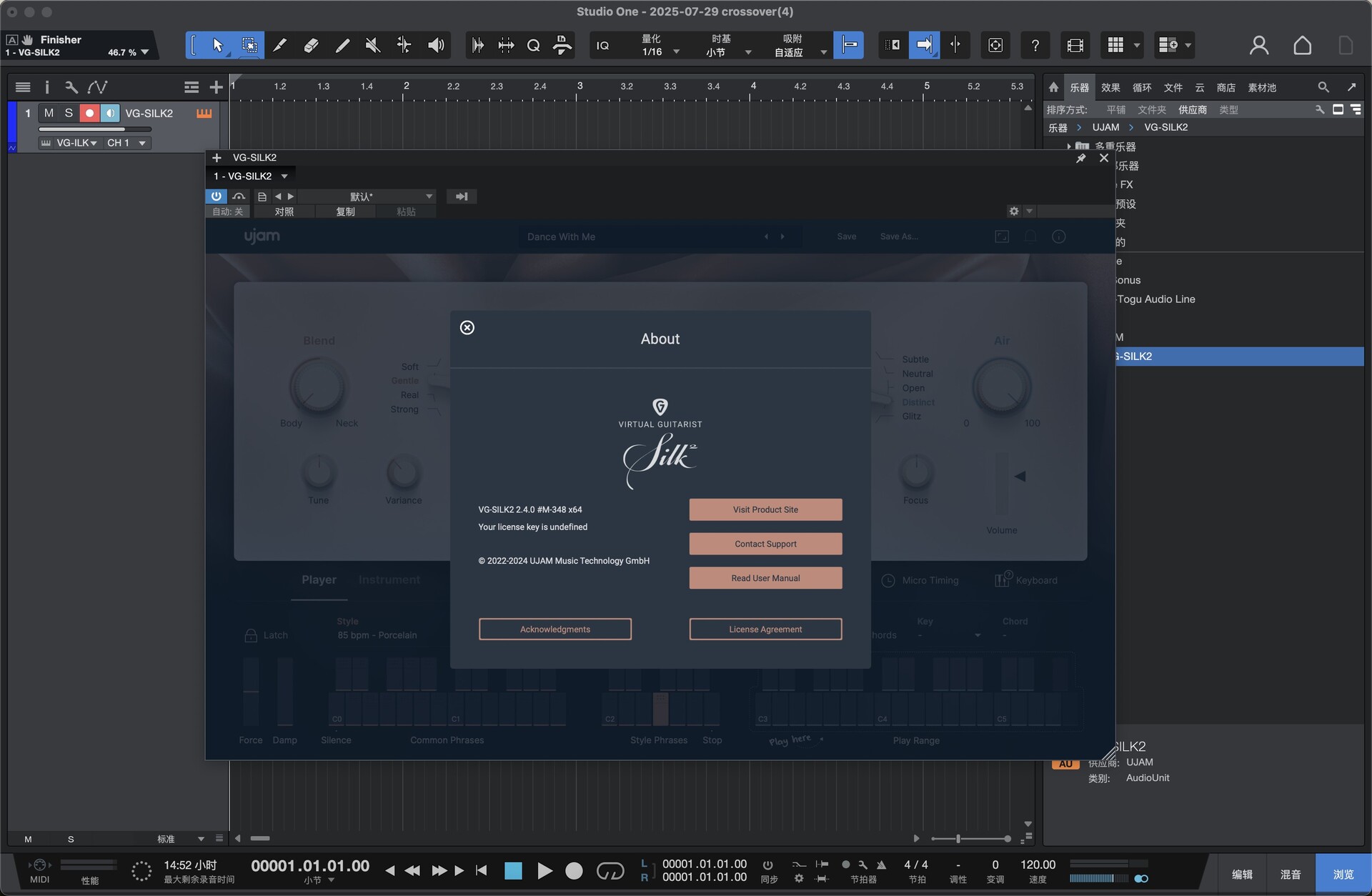Click the IQ button
This screenshot has width=1372, height=896.
coord(603,46)
